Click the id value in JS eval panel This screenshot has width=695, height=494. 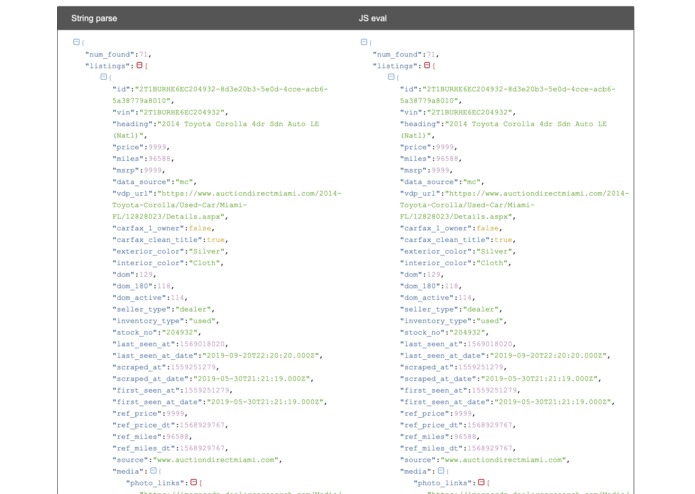coord(508,95)
